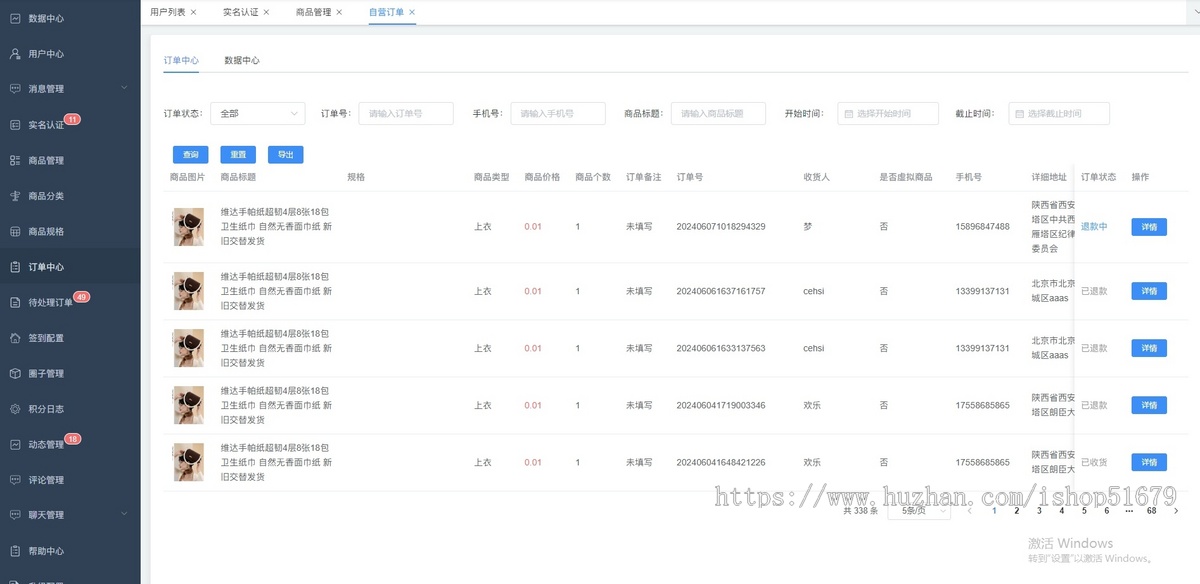The width and height of the screenshot is (1200, 584).
Task: Switch to the 数据中心 sub-tab
Action: 242,60
